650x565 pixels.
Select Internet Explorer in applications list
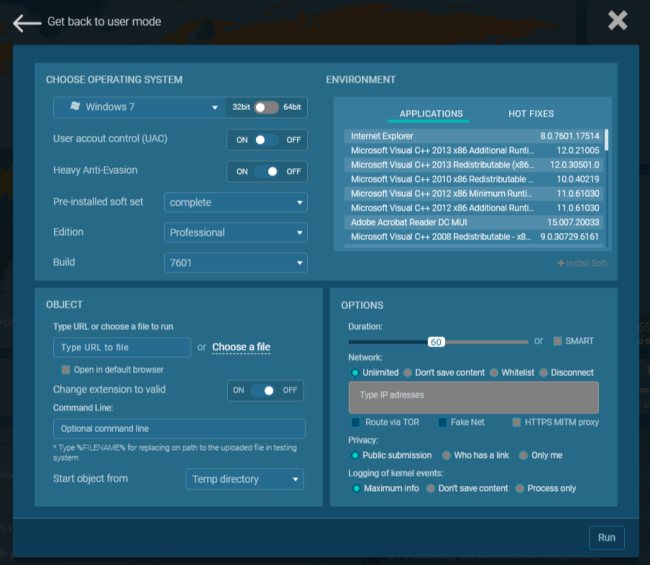(x=475, y=136)
